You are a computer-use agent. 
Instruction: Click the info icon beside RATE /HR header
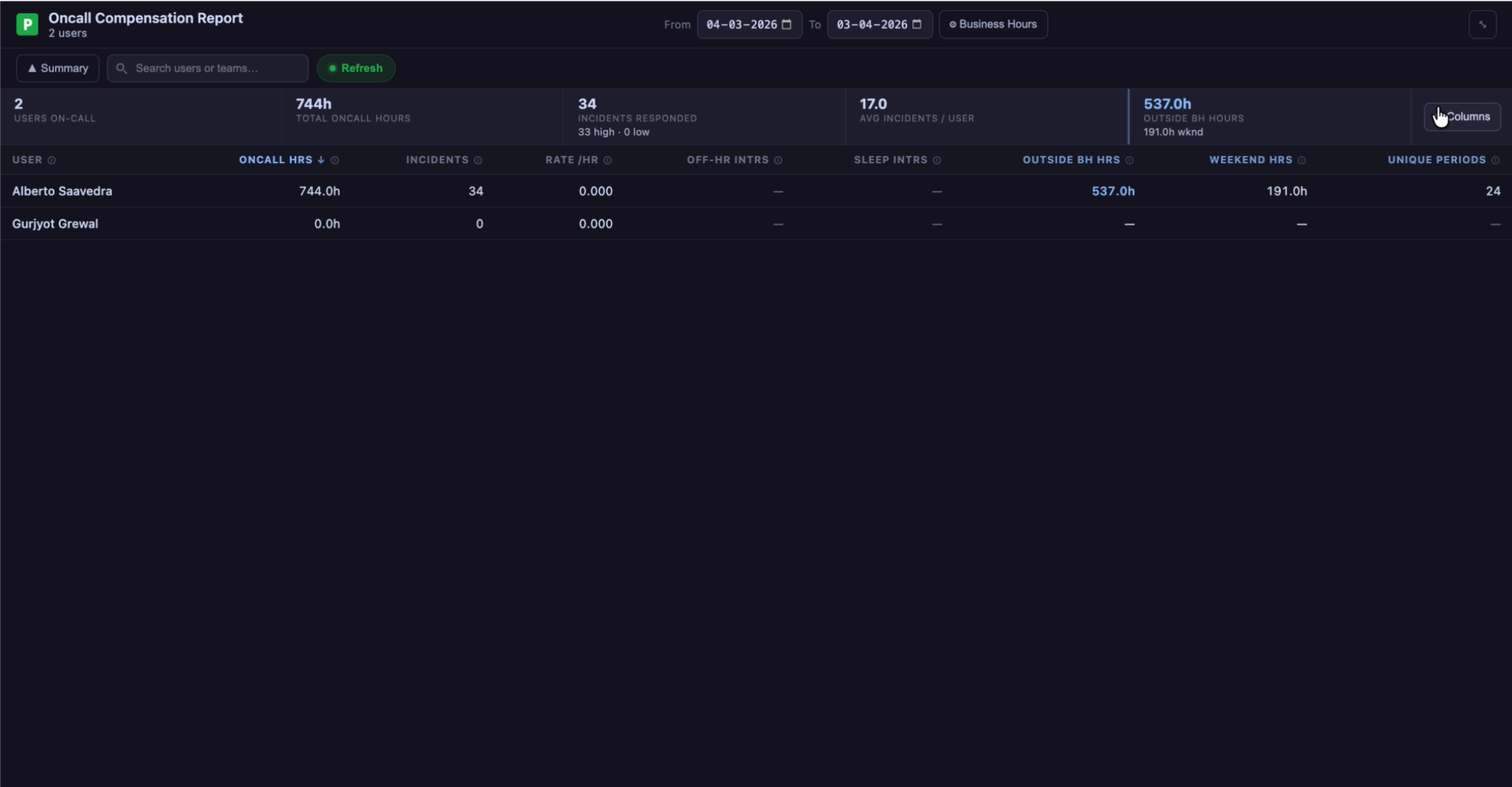[x=608, y=160]
